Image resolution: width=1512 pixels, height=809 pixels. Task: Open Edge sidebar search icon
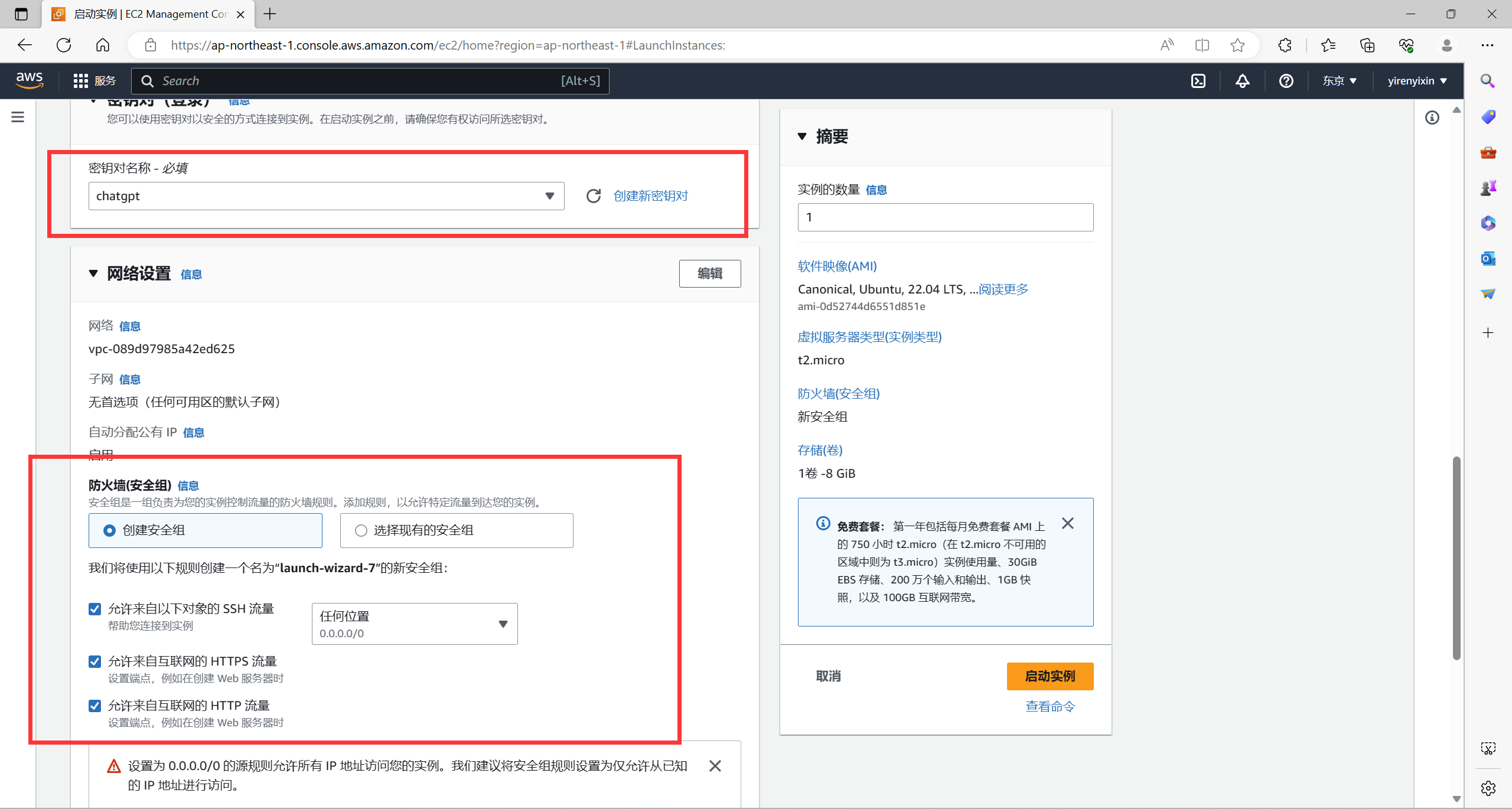pos(1488,81)
